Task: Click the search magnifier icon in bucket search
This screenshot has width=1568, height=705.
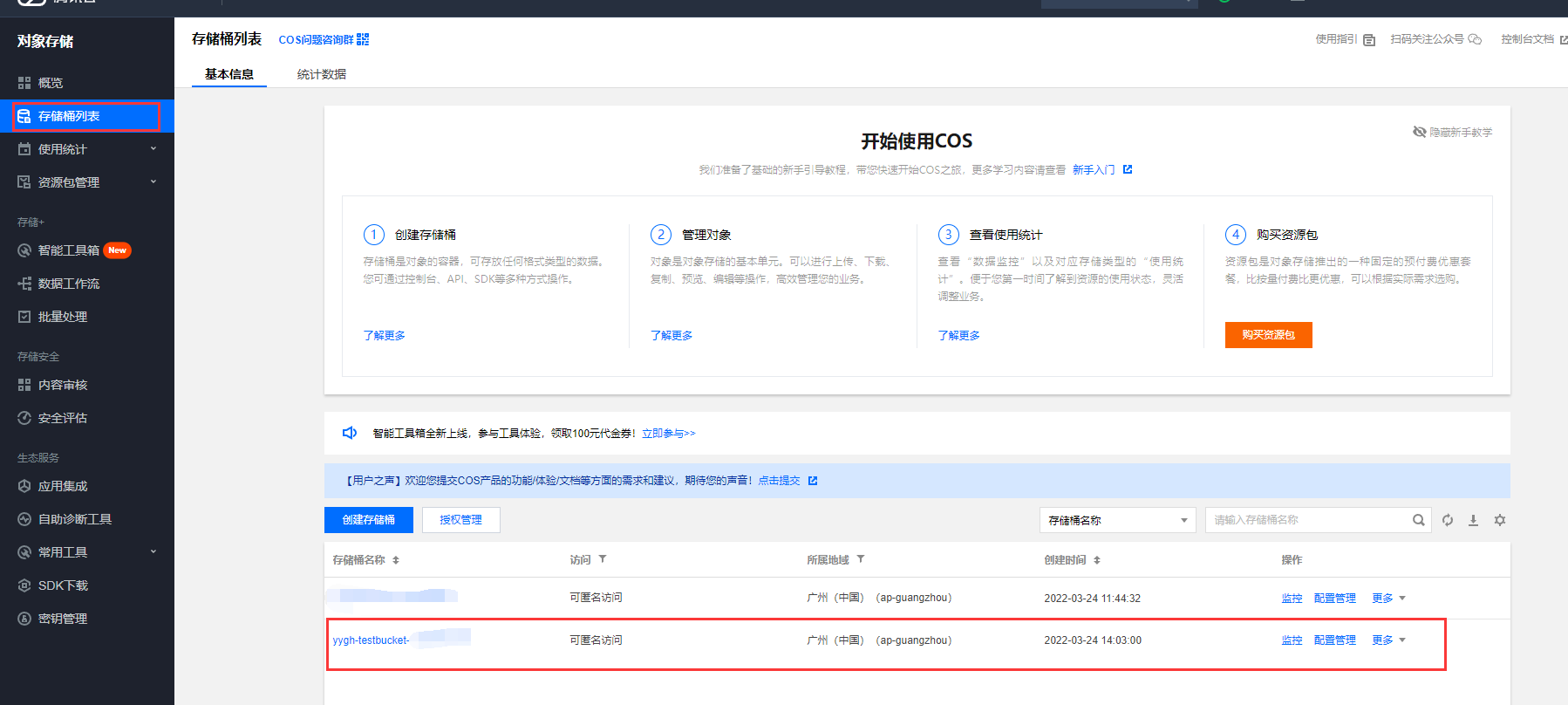Action: coord(1419,520)
